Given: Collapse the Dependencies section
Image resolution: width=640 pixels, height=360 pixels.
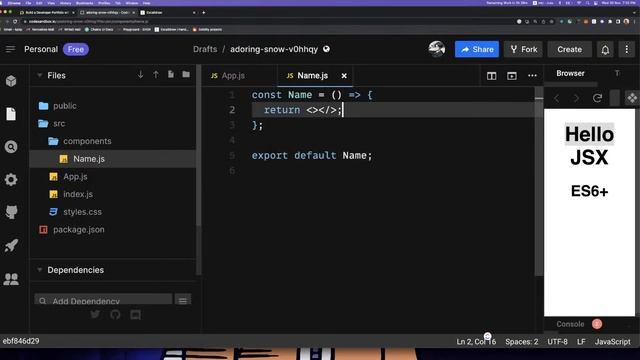Looking at the screenshot, I should point(40,270).
